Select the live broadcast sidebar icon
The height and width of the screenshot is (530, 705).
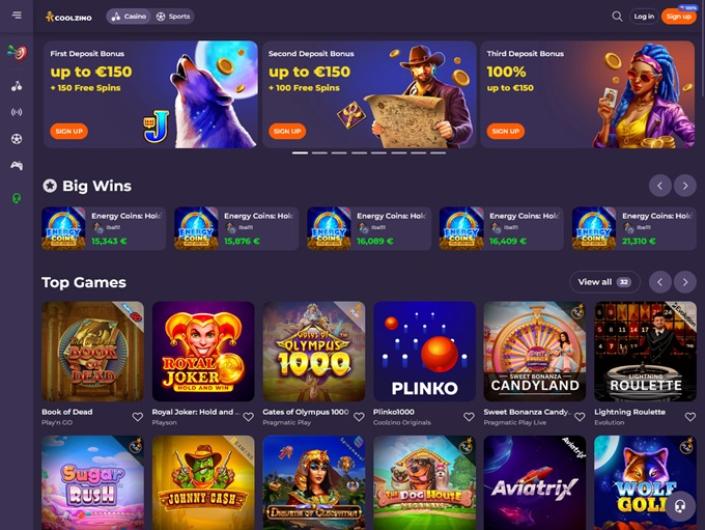(17, 112)
